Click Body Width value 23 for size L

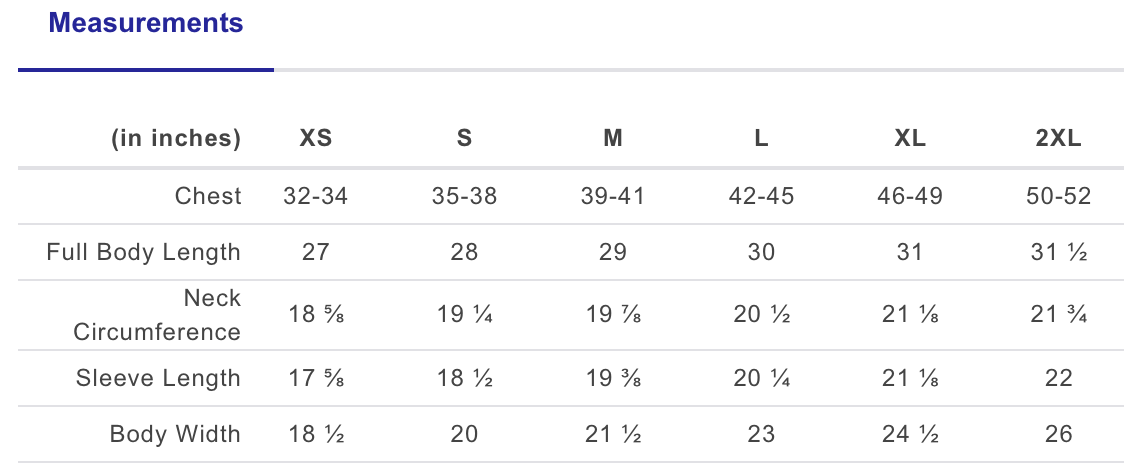(x=761, y=434)
